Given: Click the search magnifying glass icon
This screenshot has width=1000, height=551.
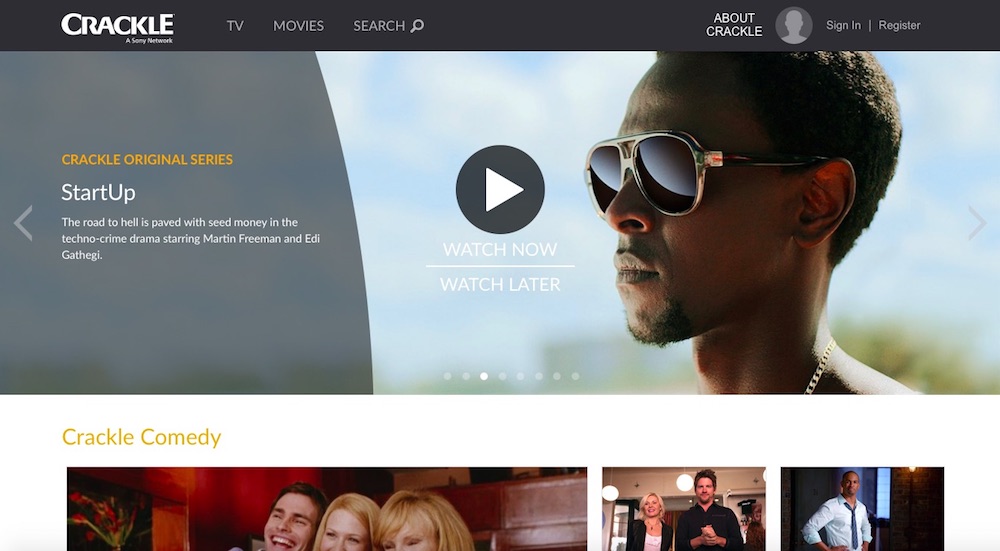Looking at the screenshot, I should tap(418, 26).
